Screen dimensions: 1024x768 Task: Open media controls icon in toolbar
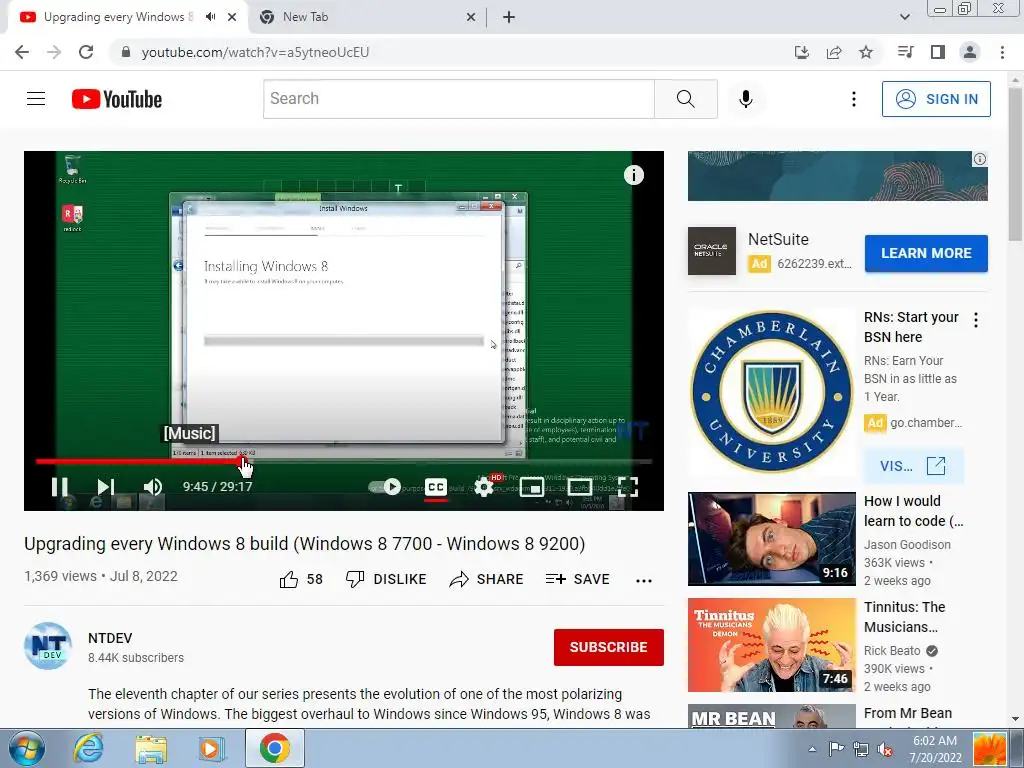[x=905, y=52]
